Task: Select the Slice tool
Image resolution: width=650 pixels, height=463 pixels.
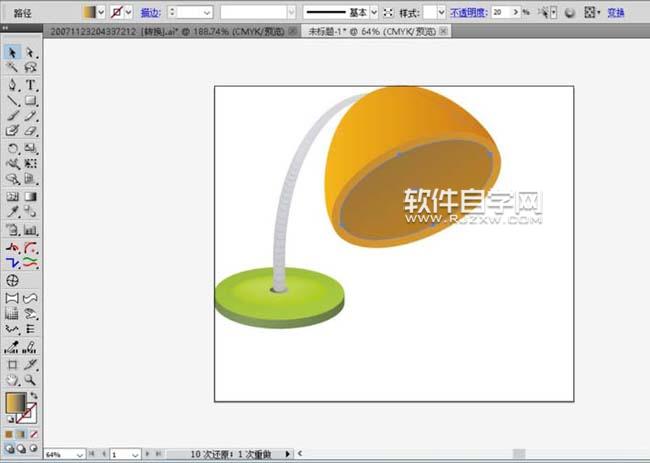Action: click(x=30, y=365)
